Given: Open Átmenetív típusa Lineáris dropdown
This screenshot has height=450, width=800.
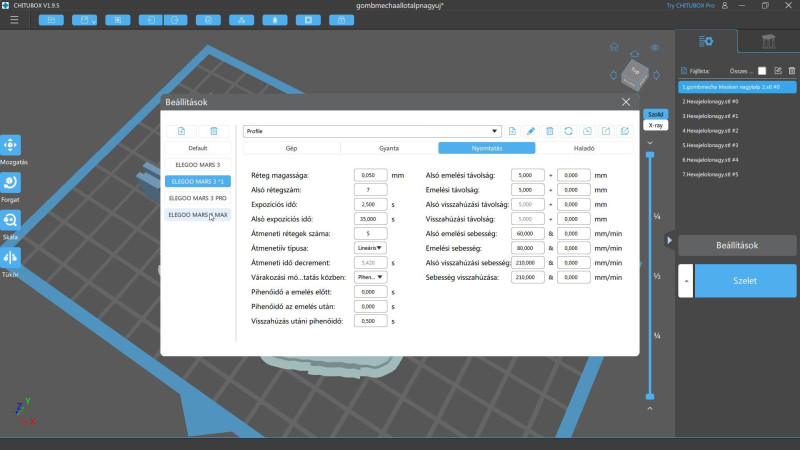Looking at the screenshot, I should coord(370,248).
